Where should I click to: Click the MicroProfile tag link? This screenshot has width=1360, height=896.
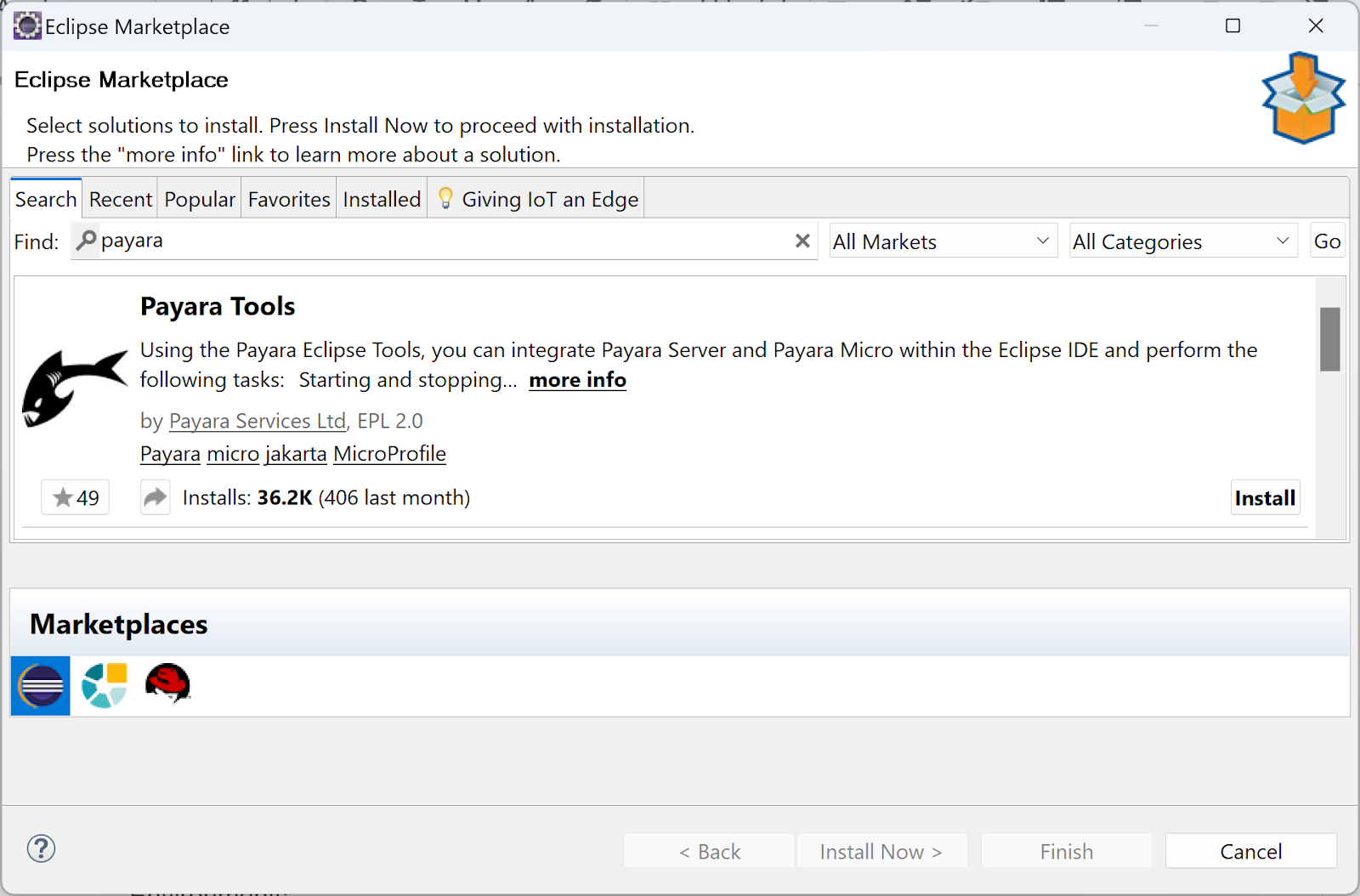(x=389, y=453)
